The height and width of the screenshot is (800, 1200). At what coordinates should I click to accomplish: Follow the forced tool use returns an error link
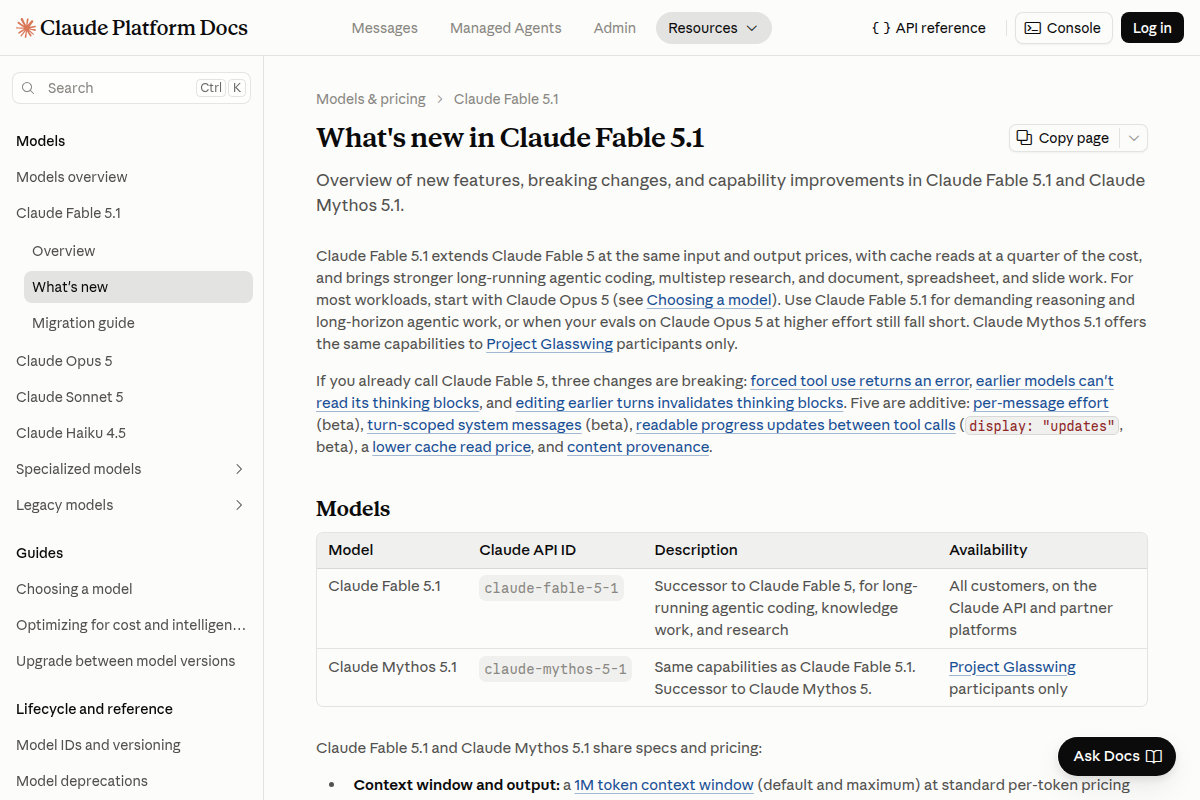[x=860, y=381]
